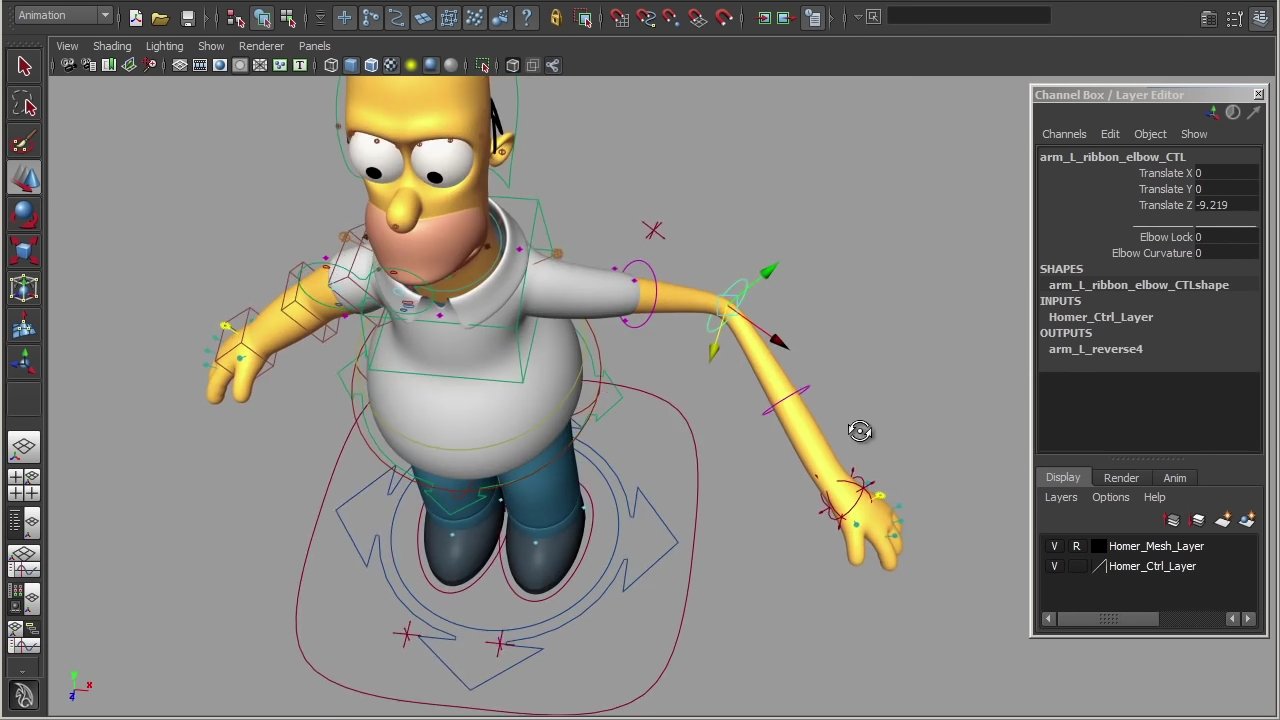Screen dimensions: 1280x720
Task: Open the Animation menu set dropdown
Action: coord(62,15)
